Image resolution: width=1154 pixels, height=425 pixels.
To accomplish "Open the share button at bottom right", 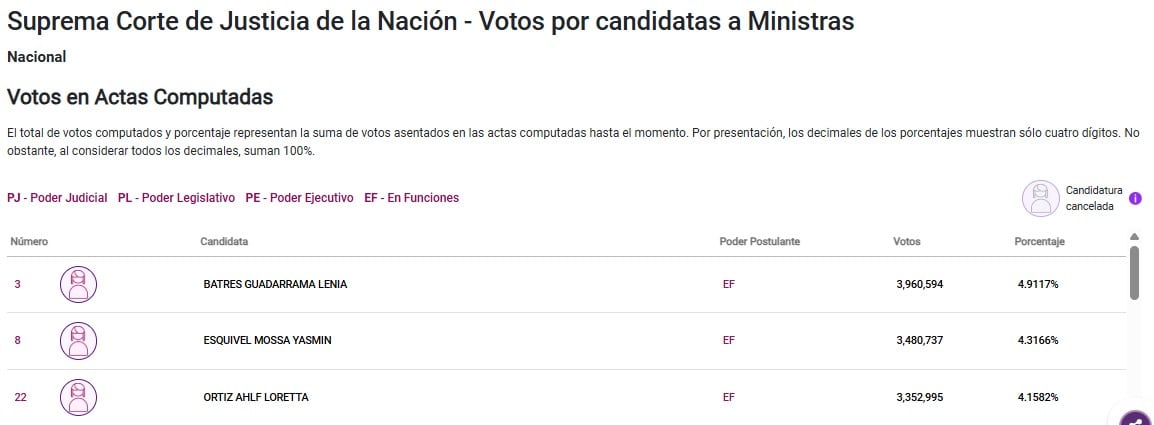I will point(1136,419).
